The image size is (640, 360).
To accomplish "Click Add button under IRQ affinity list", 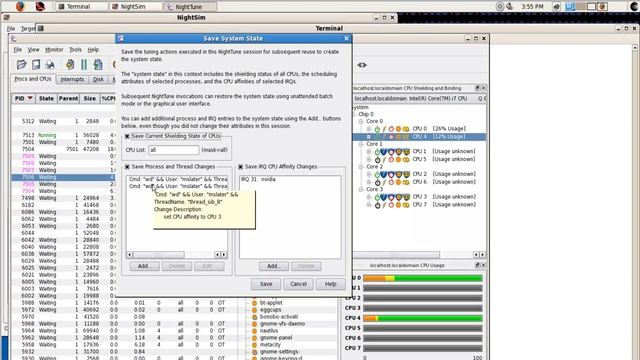I will [x=273, y=266].
